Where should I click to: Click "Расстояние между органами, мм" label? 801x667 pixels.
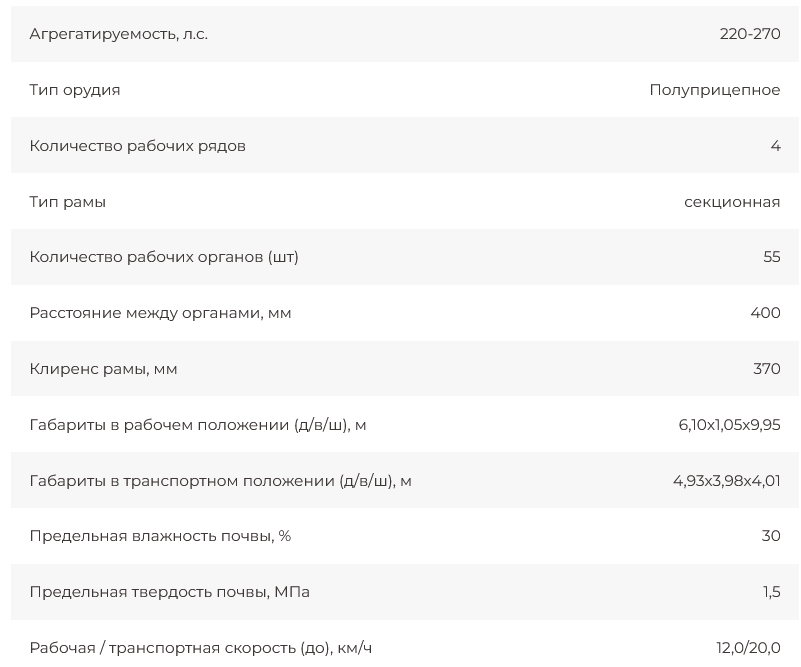[x=160, y=313]
